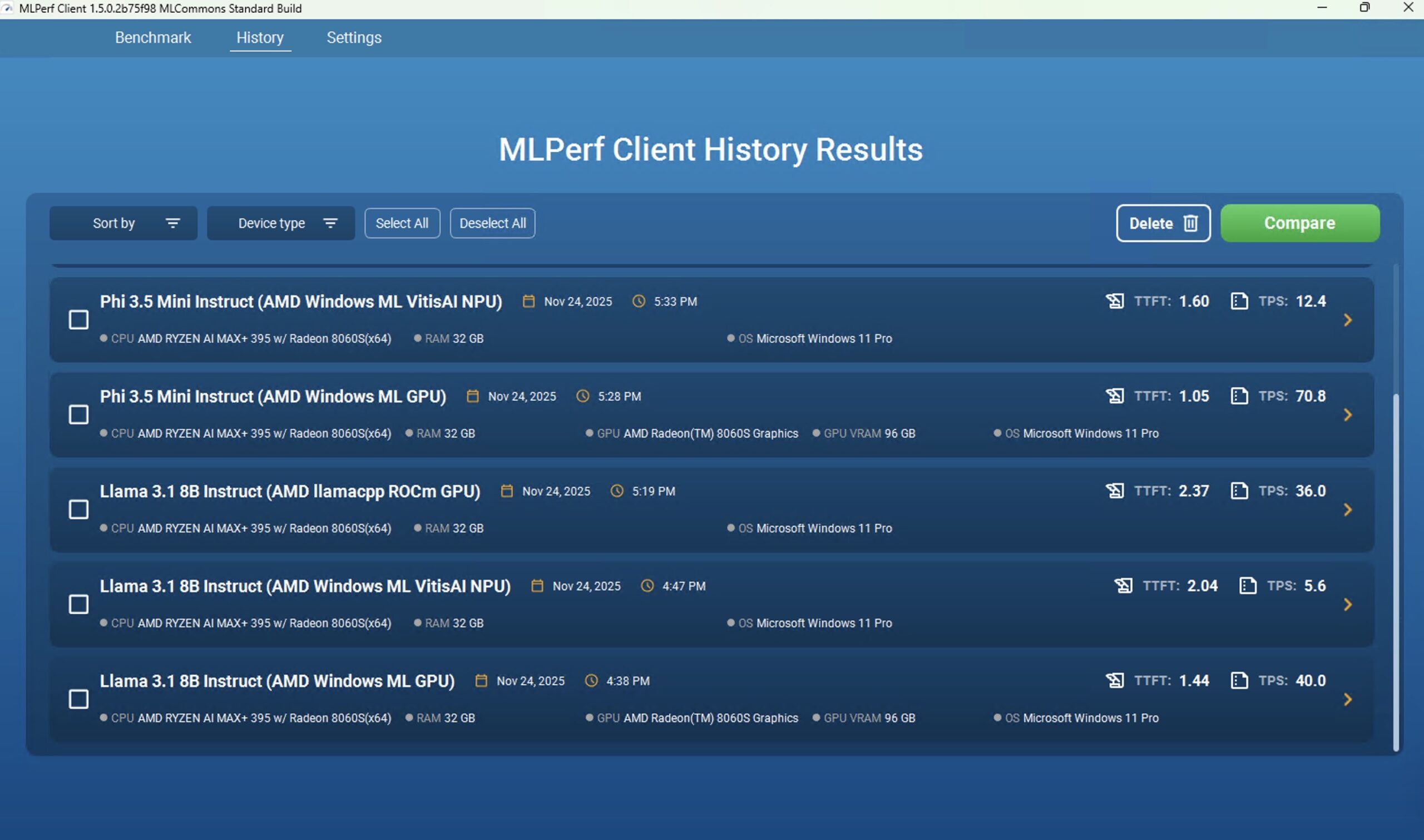This screenshot has height=840, width=1424.
Task: Select the Llama 3.1 8B Windows ML GPU checkbox
Action: [x=78, y=699]
